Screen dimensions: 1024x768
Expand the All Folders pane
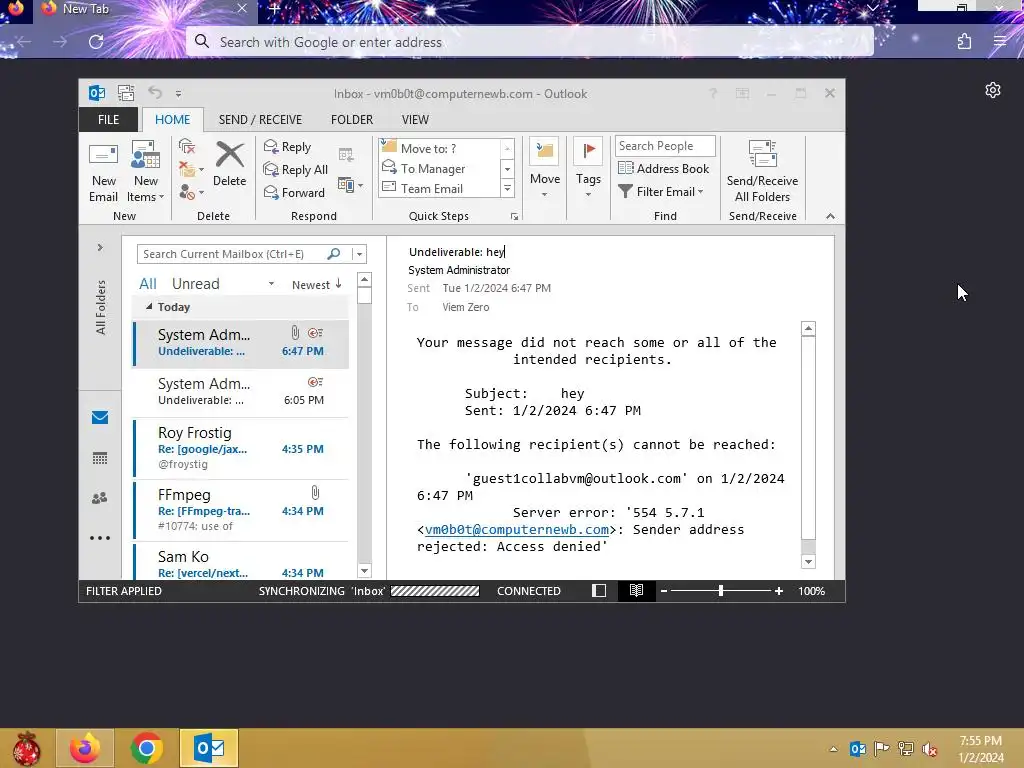pyautogui.click(x=100, y=248)
